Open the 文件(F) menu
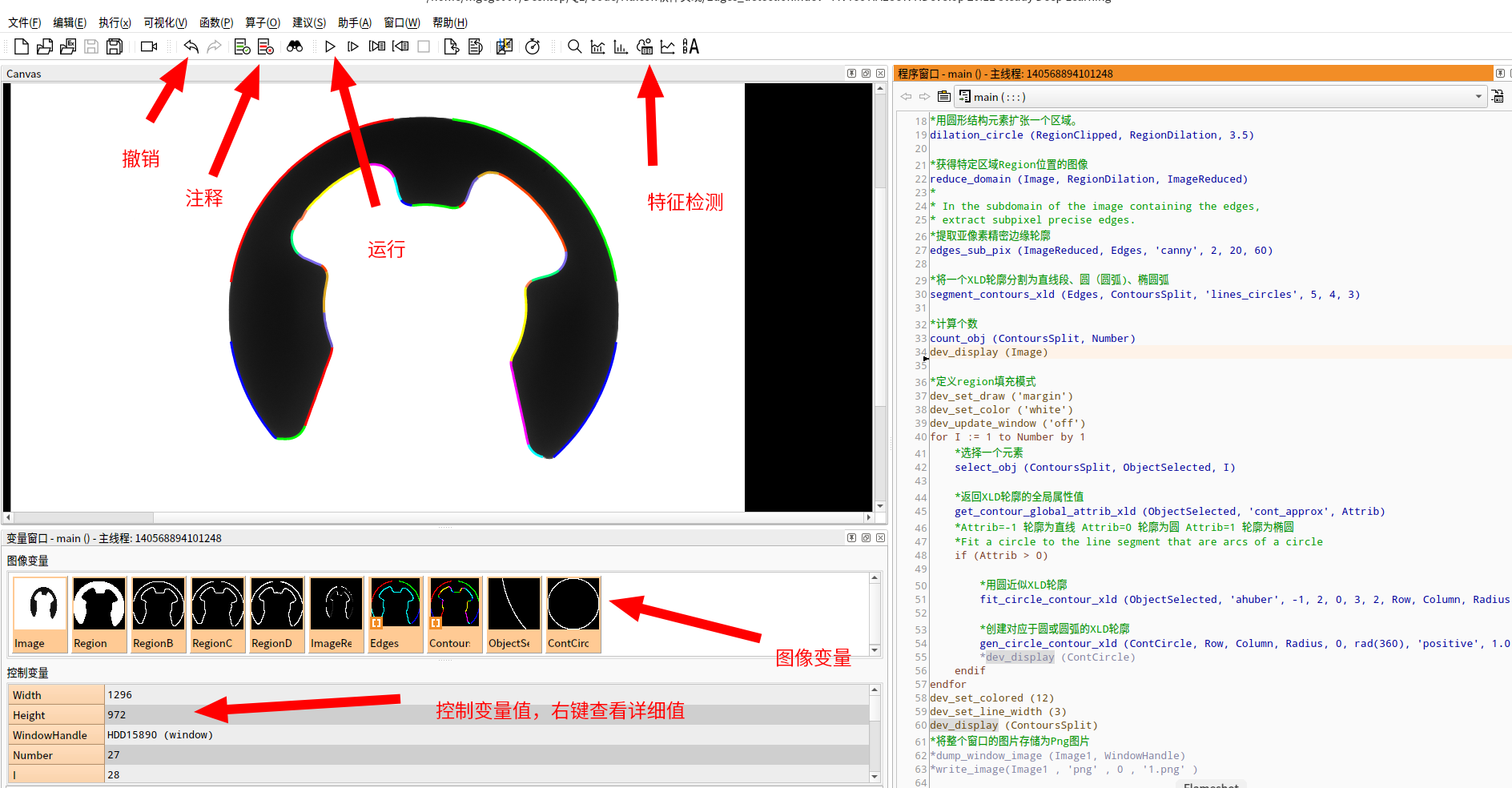This screenshot has height=788, width=1512. point(25,22)
